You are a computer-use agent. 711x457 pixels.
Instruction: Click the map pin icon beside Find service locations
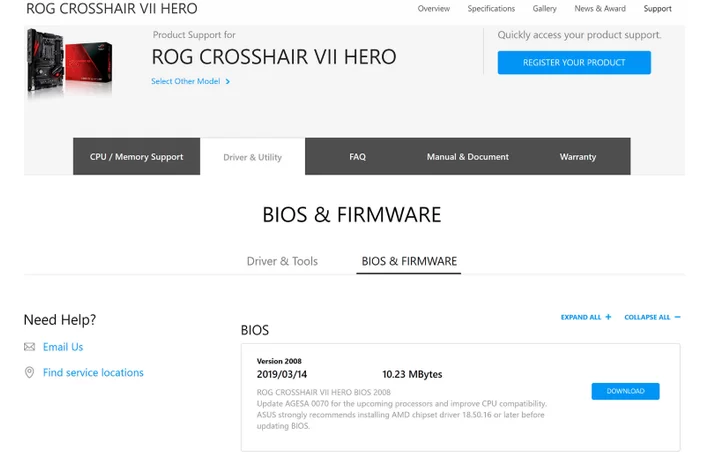click(29, 373)
